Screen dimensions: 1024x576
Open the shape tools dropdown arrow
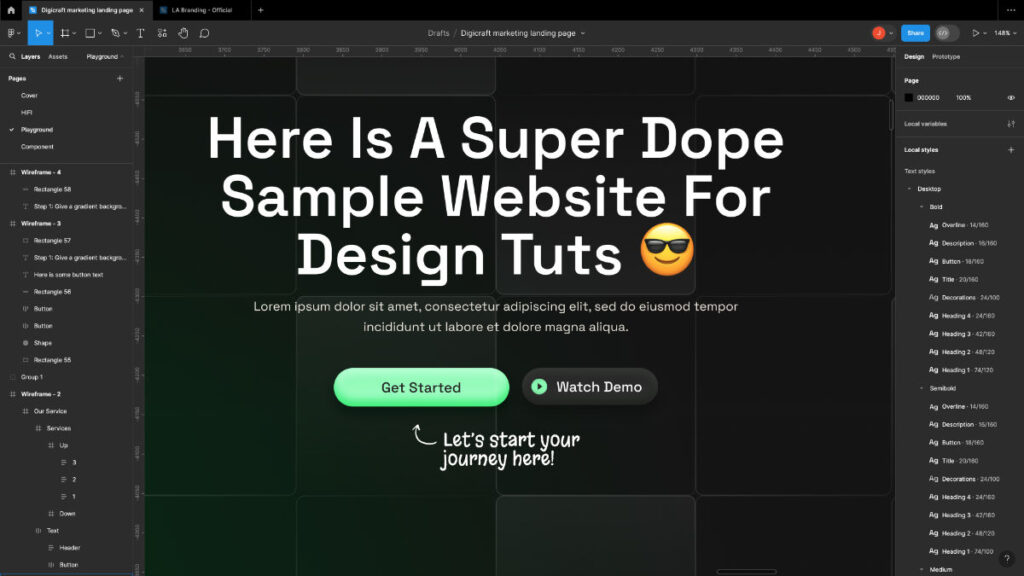coord(99,33)
